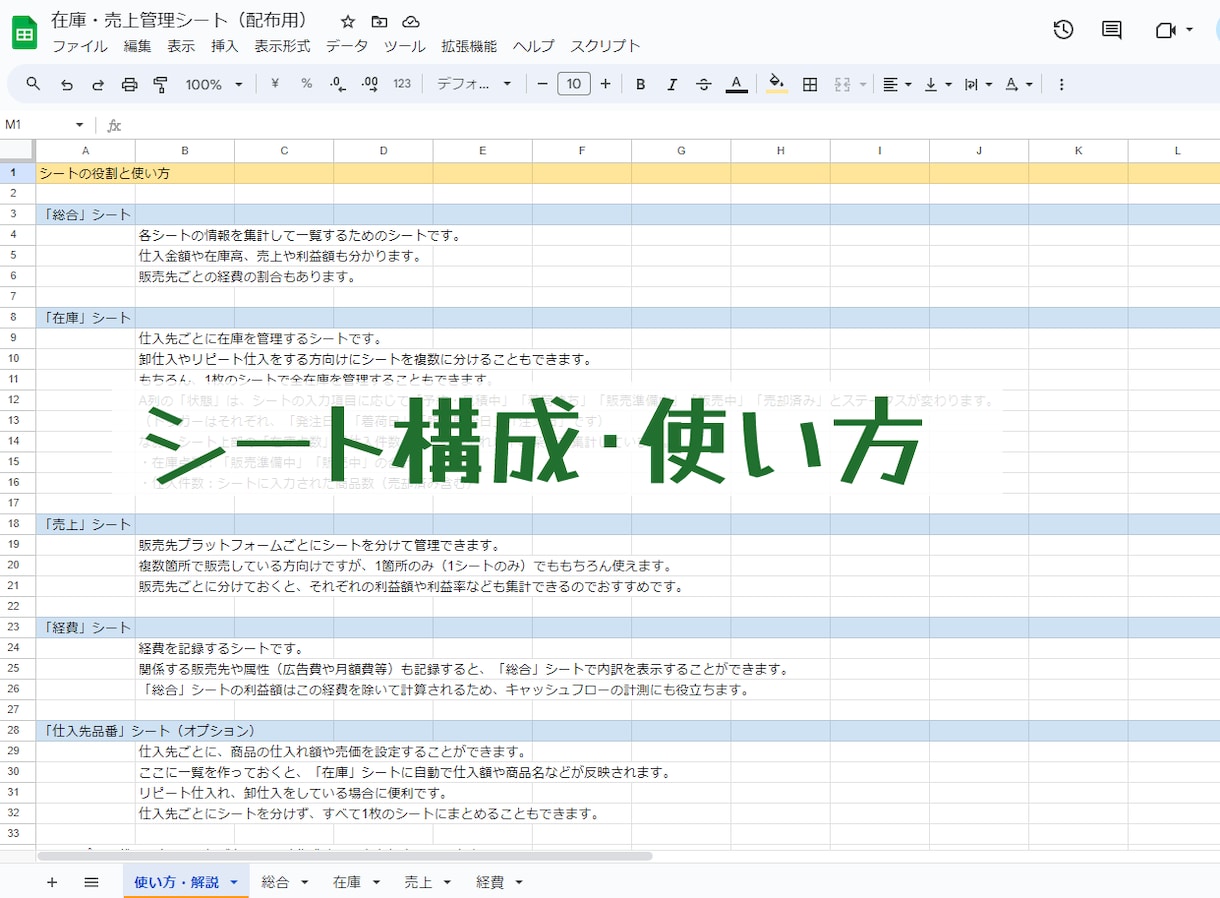Show more toolbar options

1061,84
